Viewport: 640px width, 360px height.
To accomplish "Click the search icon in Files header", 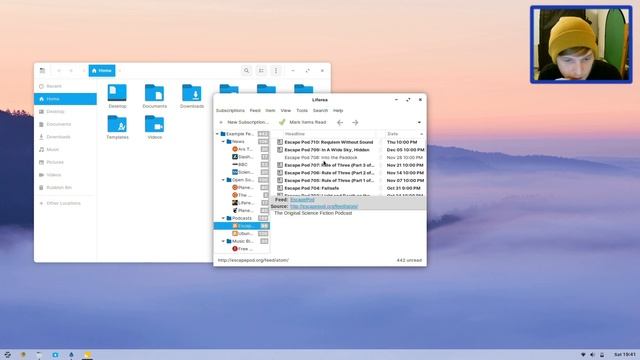I will [x=246, y=71].
